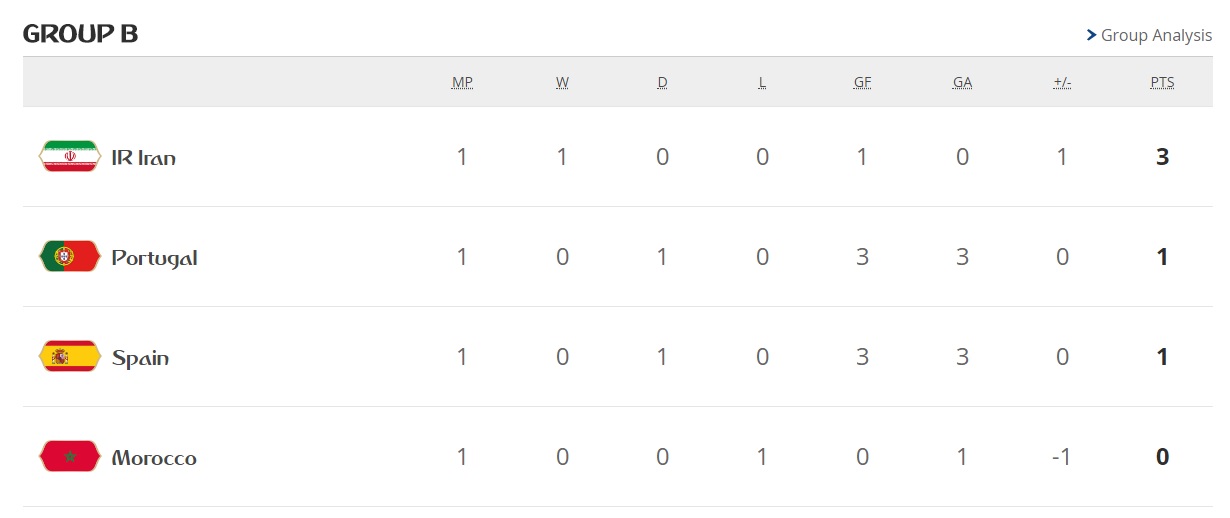Select the Portugal team name
The height and width of the screenshot is (518, 1230).
click(x=154, y=259)
